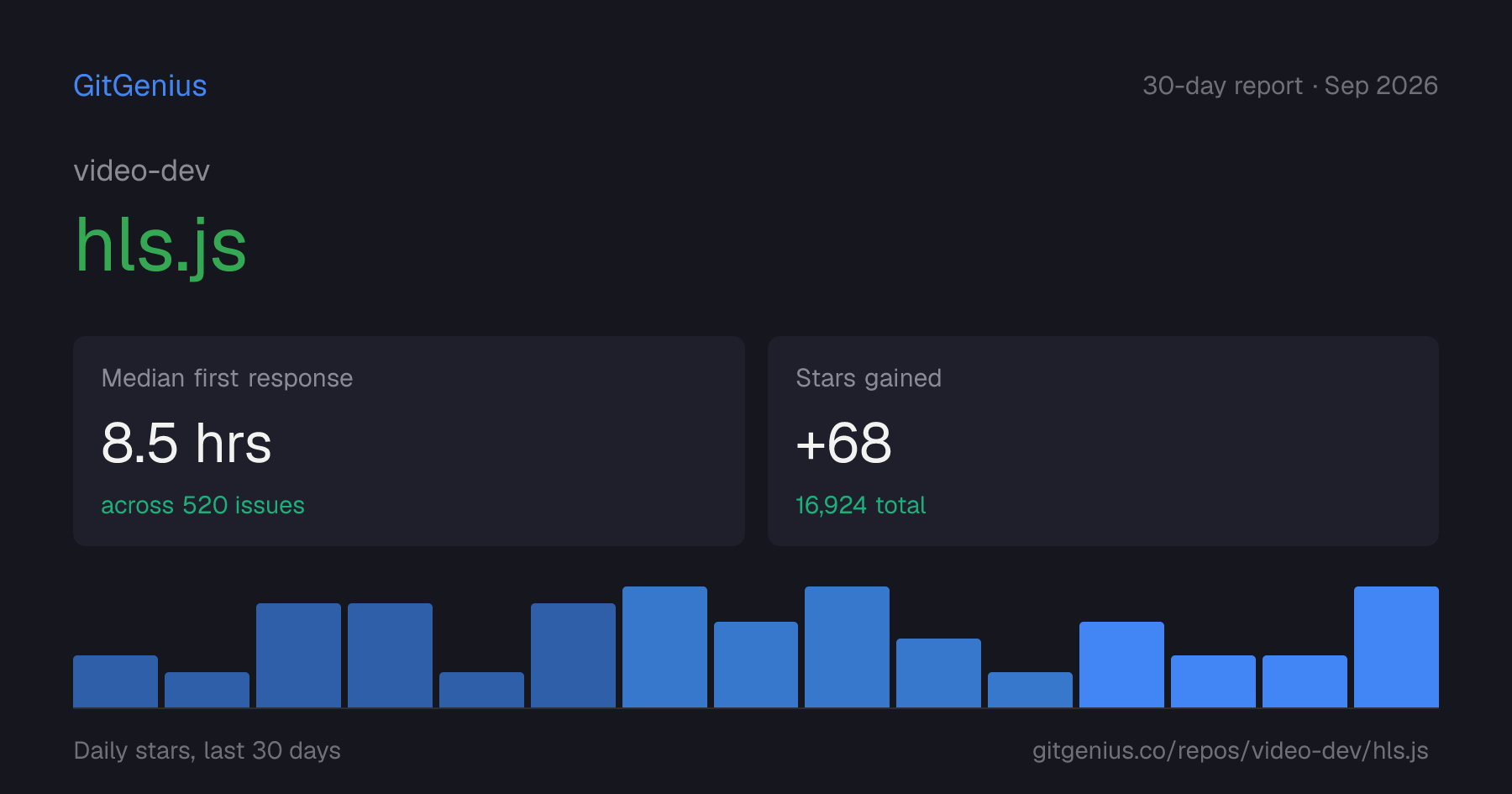Click the twelfth bright blue chart bar

pyautogui.click(x=1121, y=665)
